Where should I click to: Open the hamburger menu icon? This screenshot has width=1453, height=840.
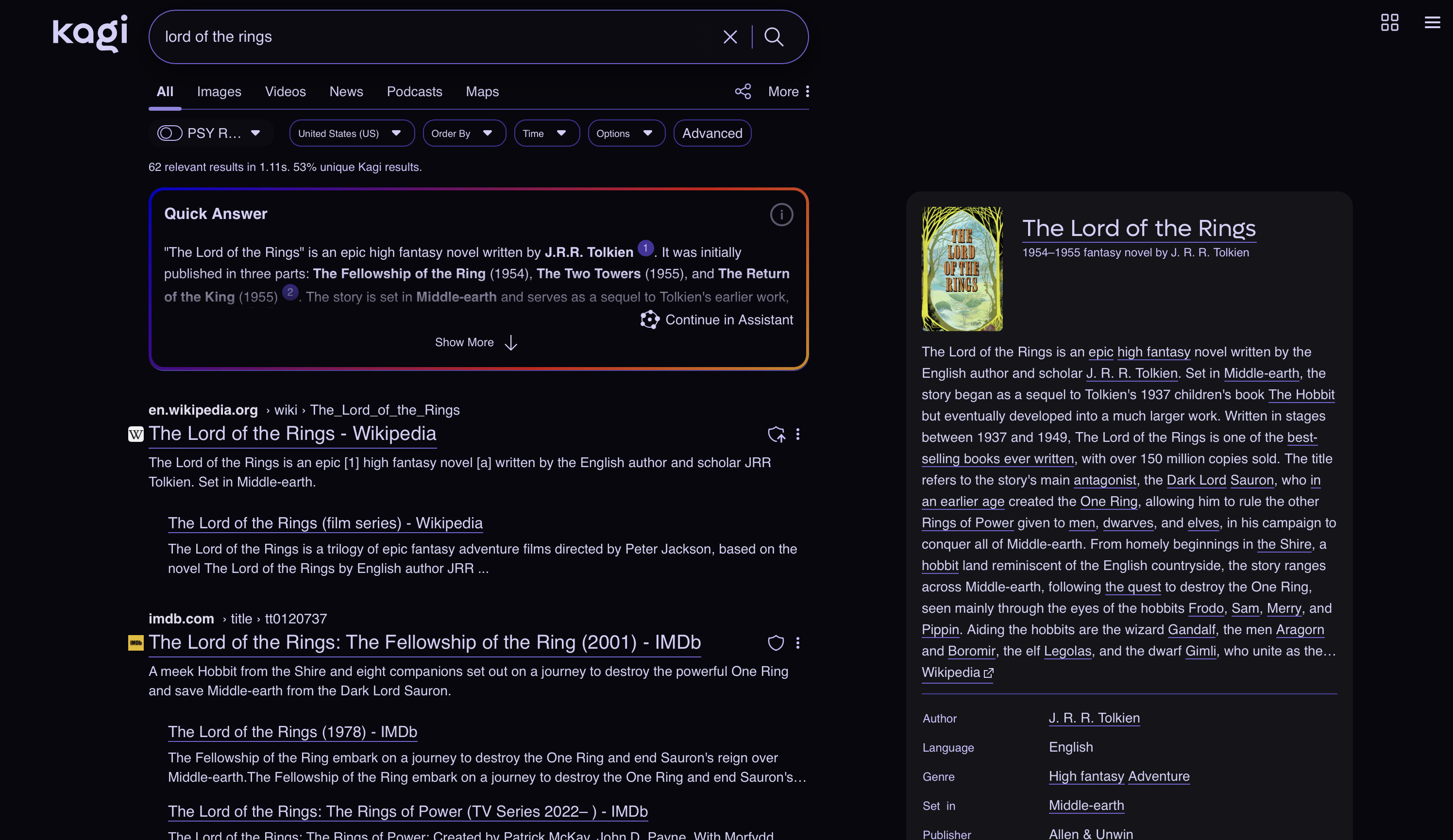1432,22
